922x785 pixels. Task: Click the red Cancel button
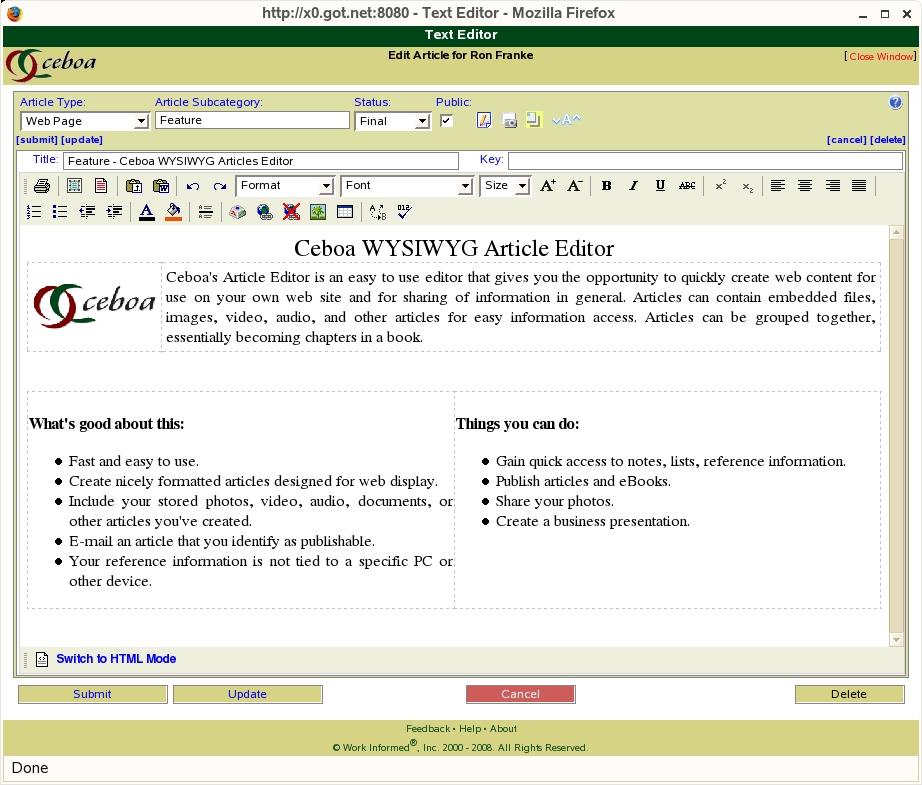point(520,694)
